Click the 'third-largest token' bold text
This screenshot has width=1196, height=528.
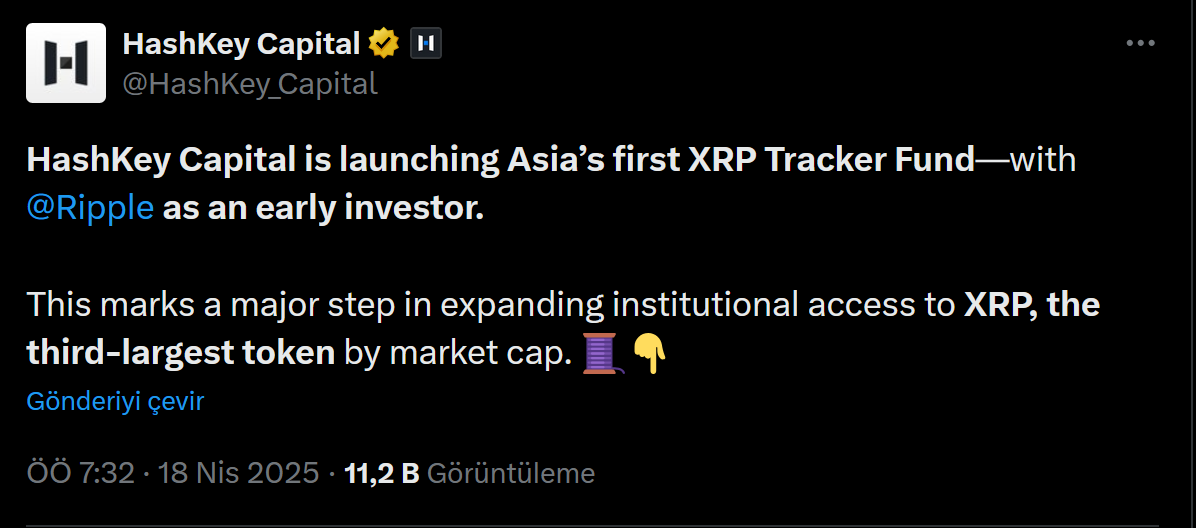(180, 352)
